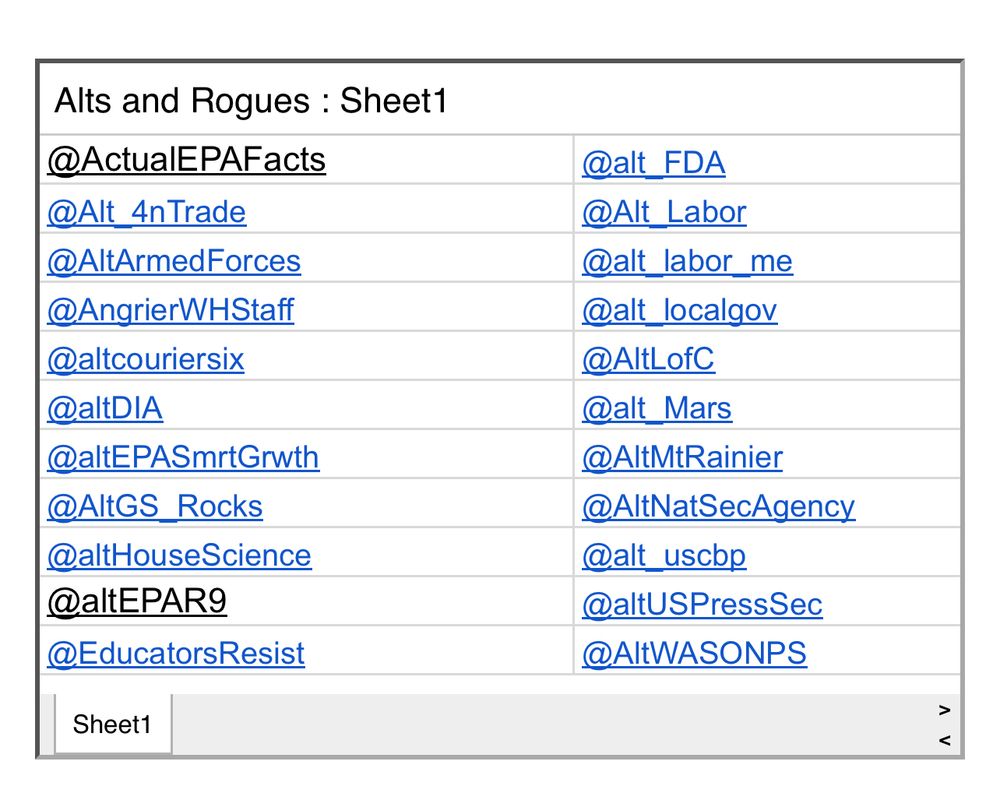This screenshot has width=1000, height=808.
Task: Open the @ActualEPAFacts link
Action: [x=186, y=159]
